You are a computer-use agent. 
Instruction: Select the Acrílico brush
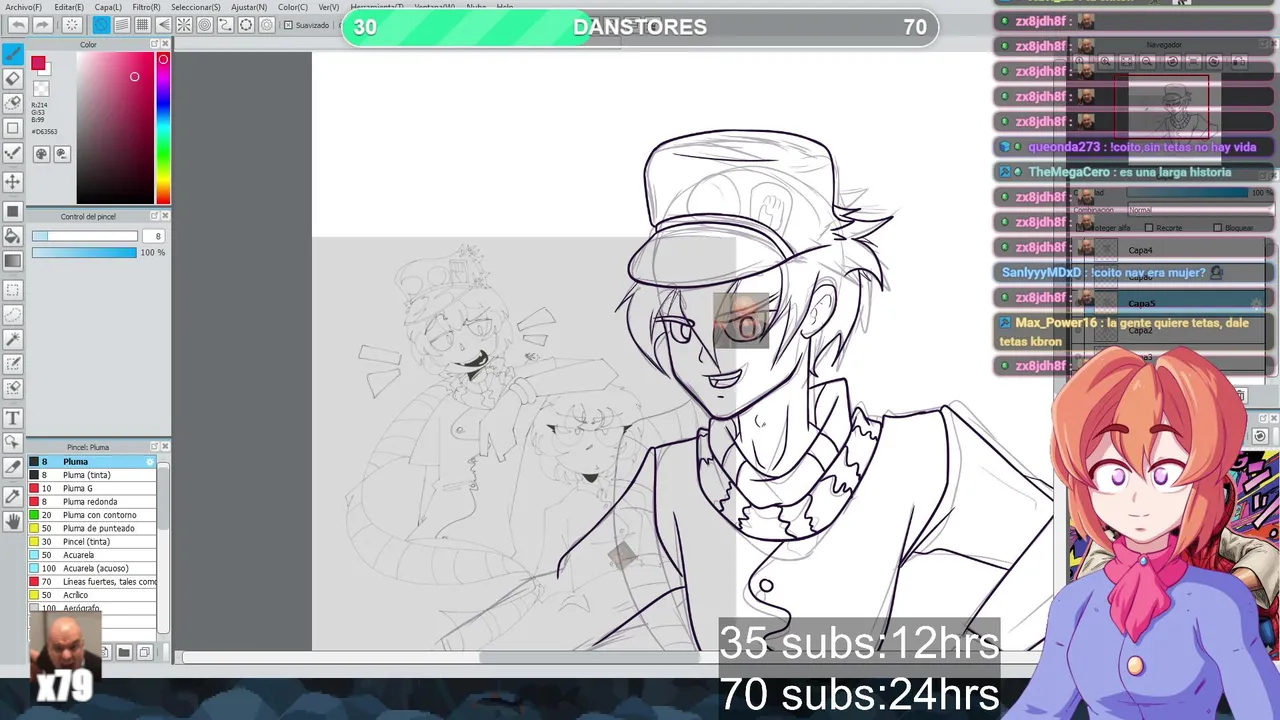[x=92, y=595]
